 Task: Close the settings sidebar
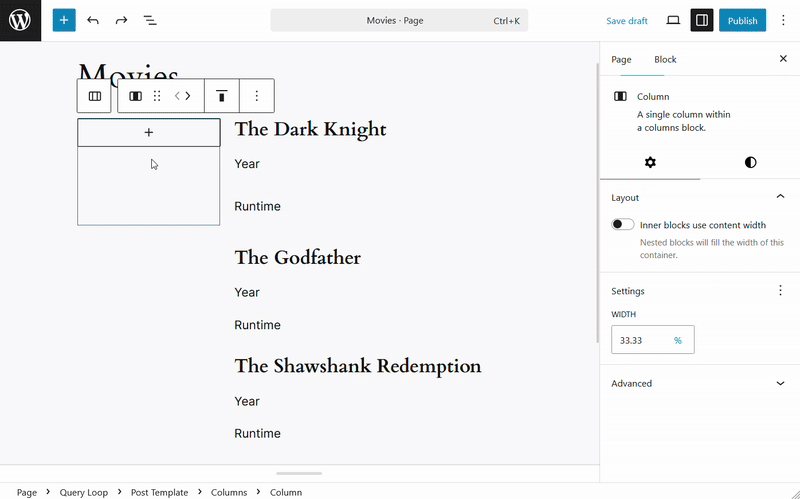coord(783,59)
